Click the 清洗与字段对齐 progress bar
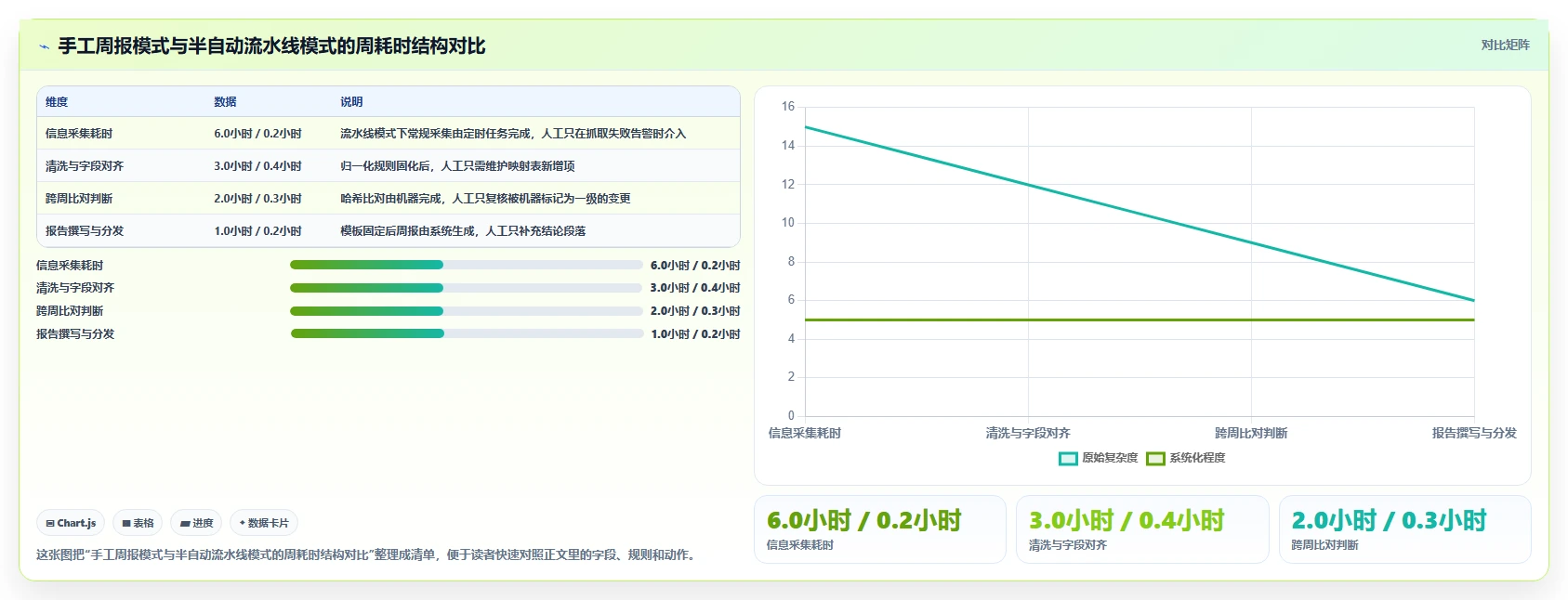Viewport: 1568px width, 600px height. click(467, 288)
